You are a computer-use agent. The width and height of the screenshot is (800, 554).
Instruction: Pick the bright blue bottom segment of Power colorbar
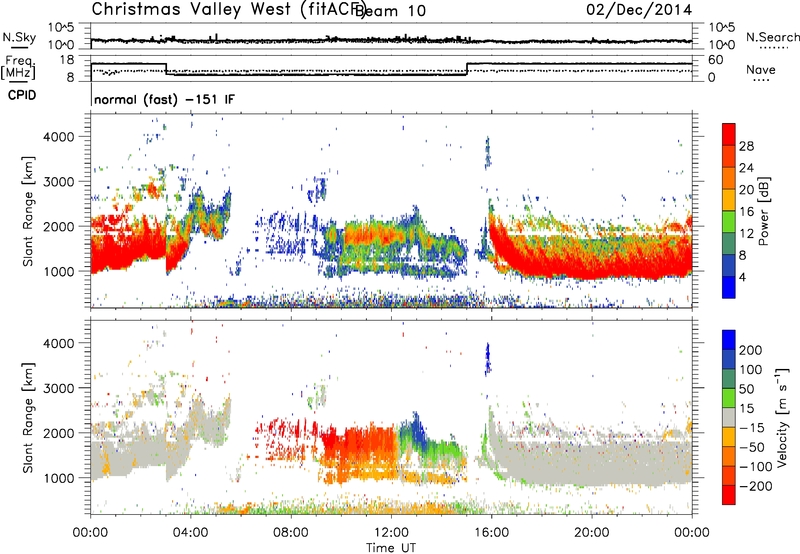click(729, 287)
